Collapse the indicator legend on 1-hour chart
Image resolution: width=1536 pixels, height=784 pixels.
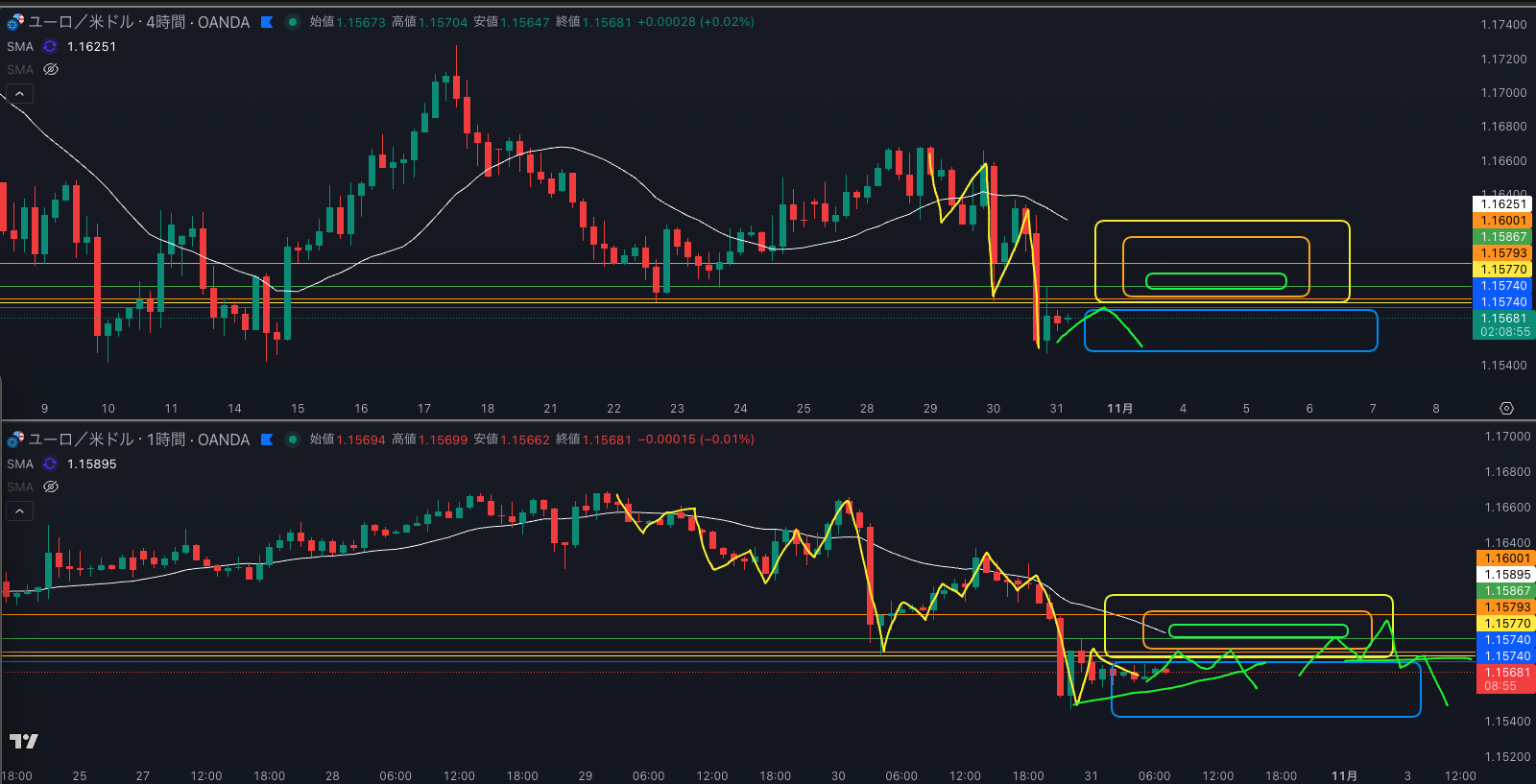coord(19,511)
